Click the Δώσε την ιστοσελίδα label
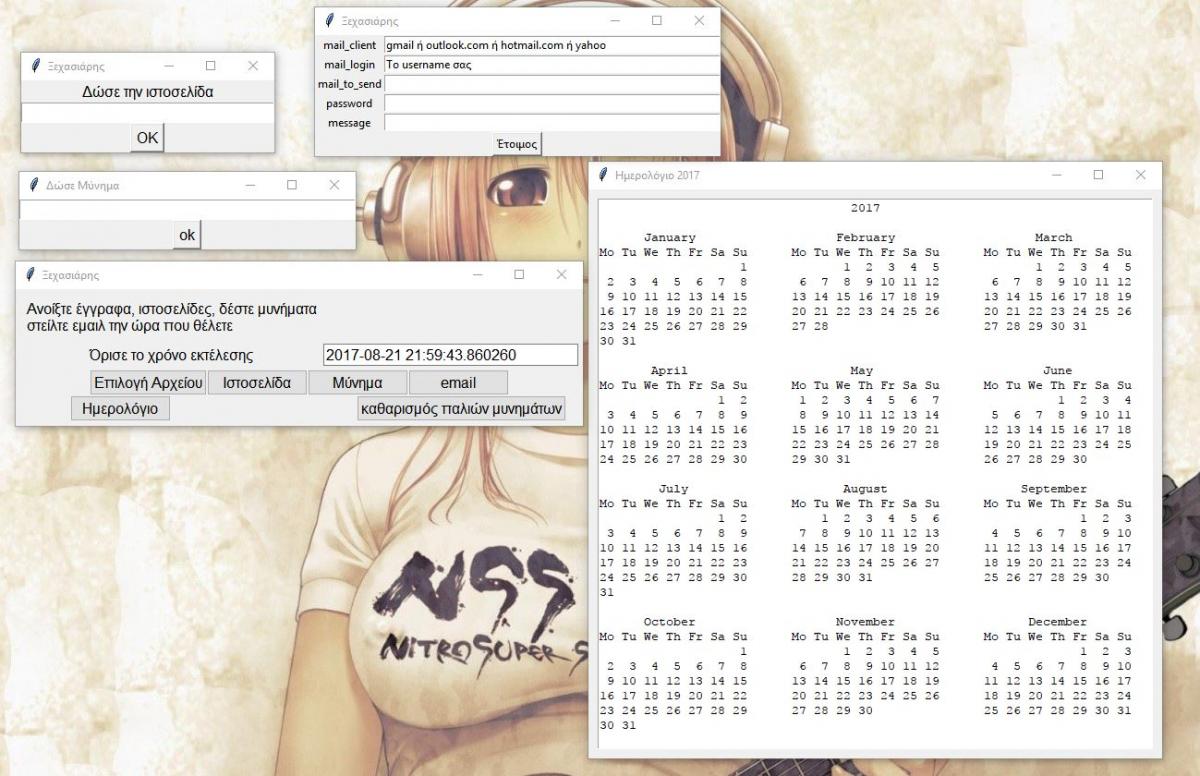 coord(148,92)
